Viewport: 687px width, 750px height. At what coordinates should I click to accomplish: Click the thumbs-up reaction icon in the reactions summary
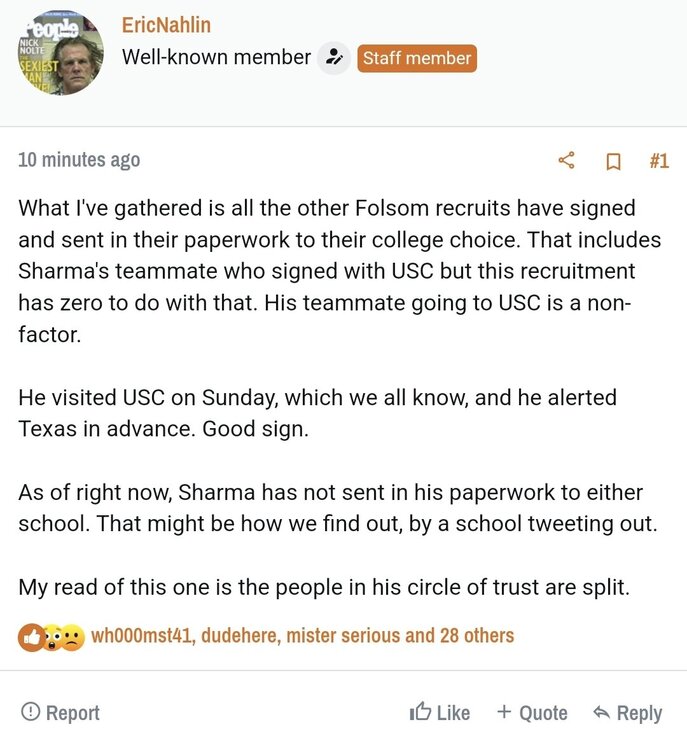pos(31,635)
